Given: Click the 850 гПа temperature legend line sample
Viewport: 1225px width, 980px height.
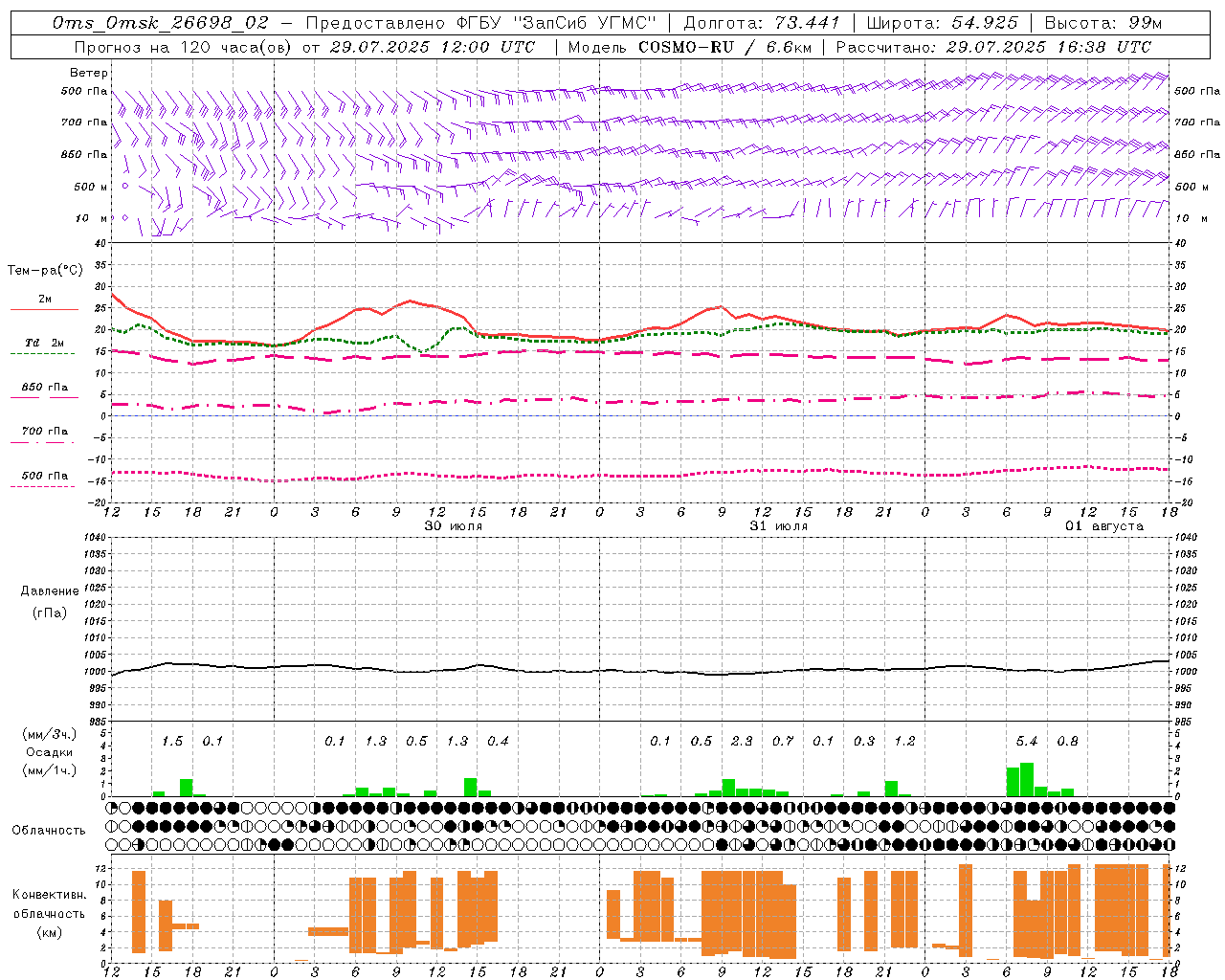Looking at the screenshot, I should tap(44, 397).
